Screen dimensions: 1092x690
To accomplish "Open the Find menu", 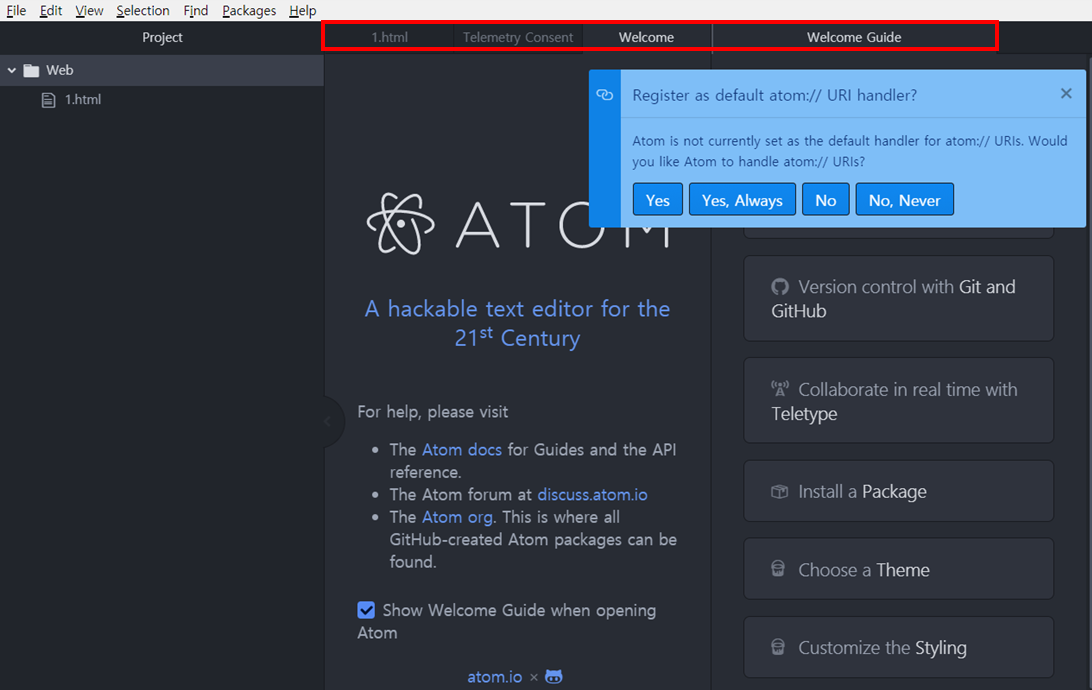I will click(x=196, y=10).
